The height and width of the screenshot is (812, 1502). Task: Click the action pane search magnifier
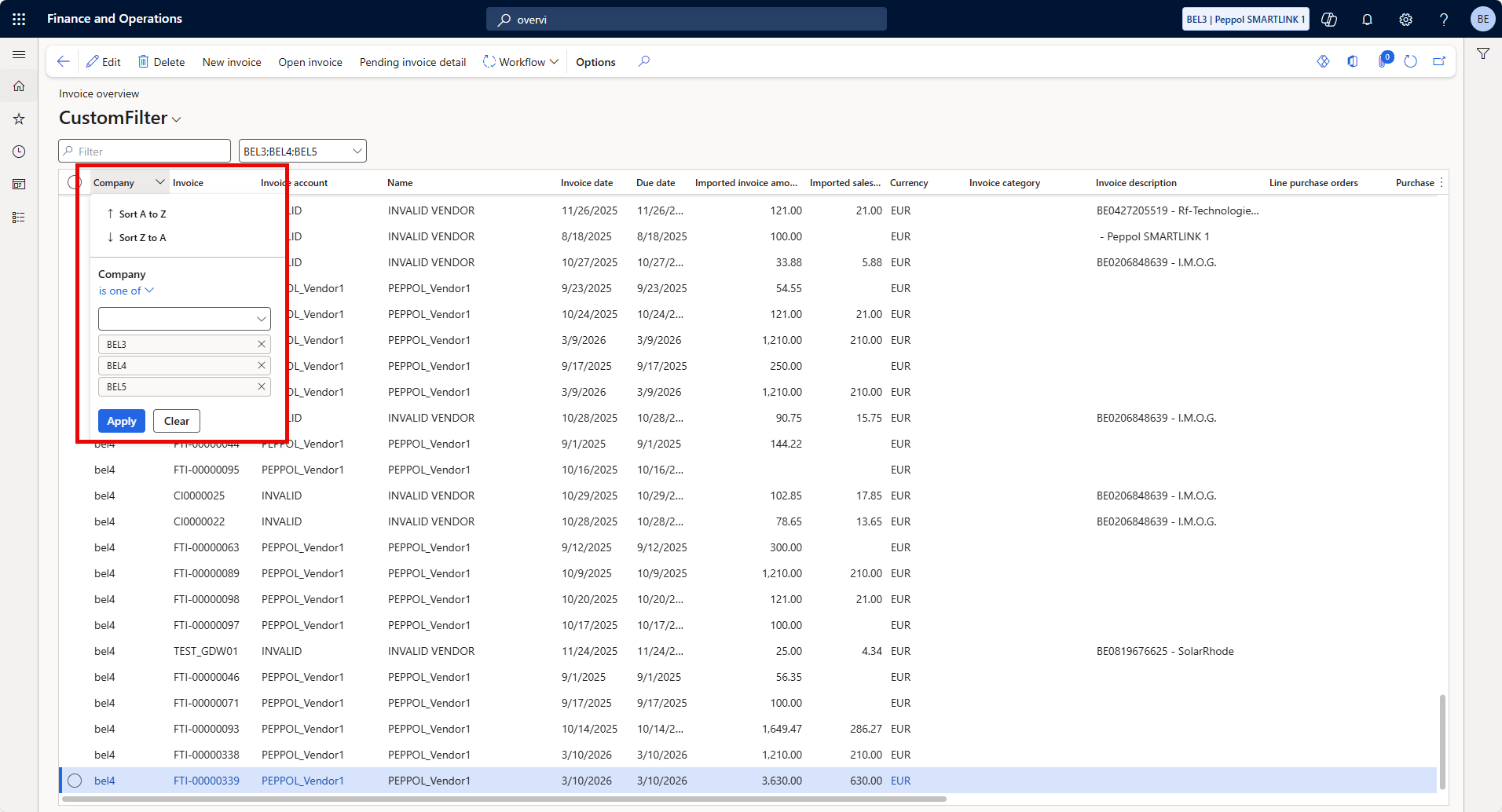pyautogui.click(x=644, y=61)
